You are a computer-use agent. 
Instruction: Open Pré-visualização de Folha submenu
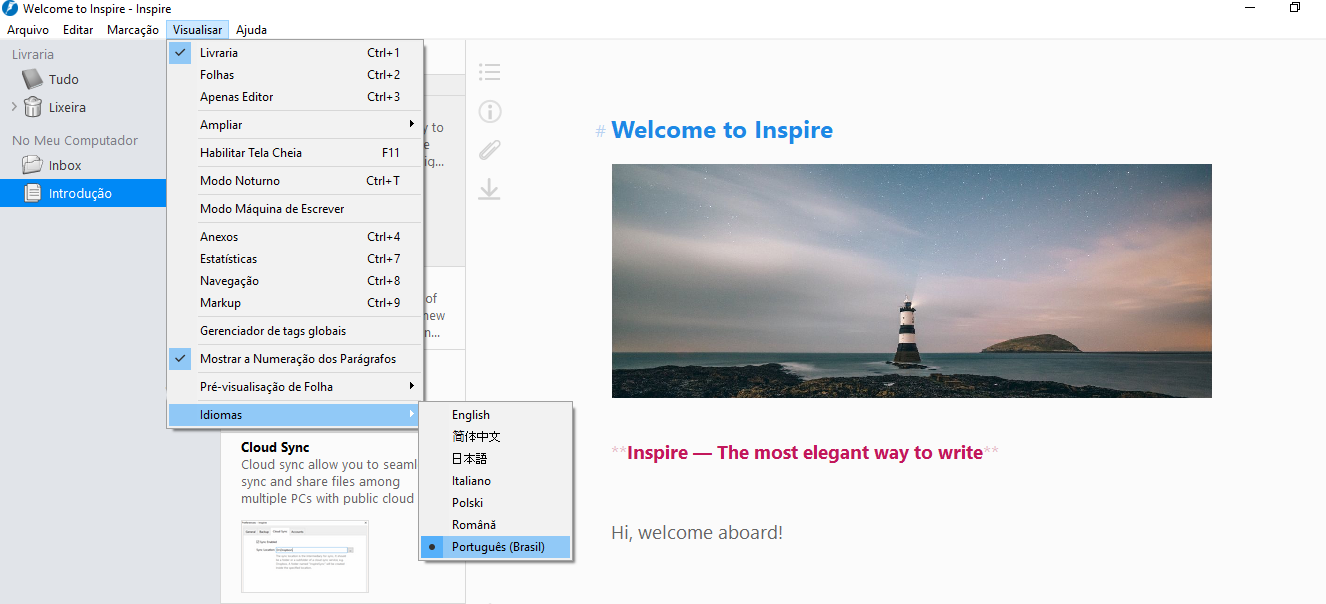point(295,387)
